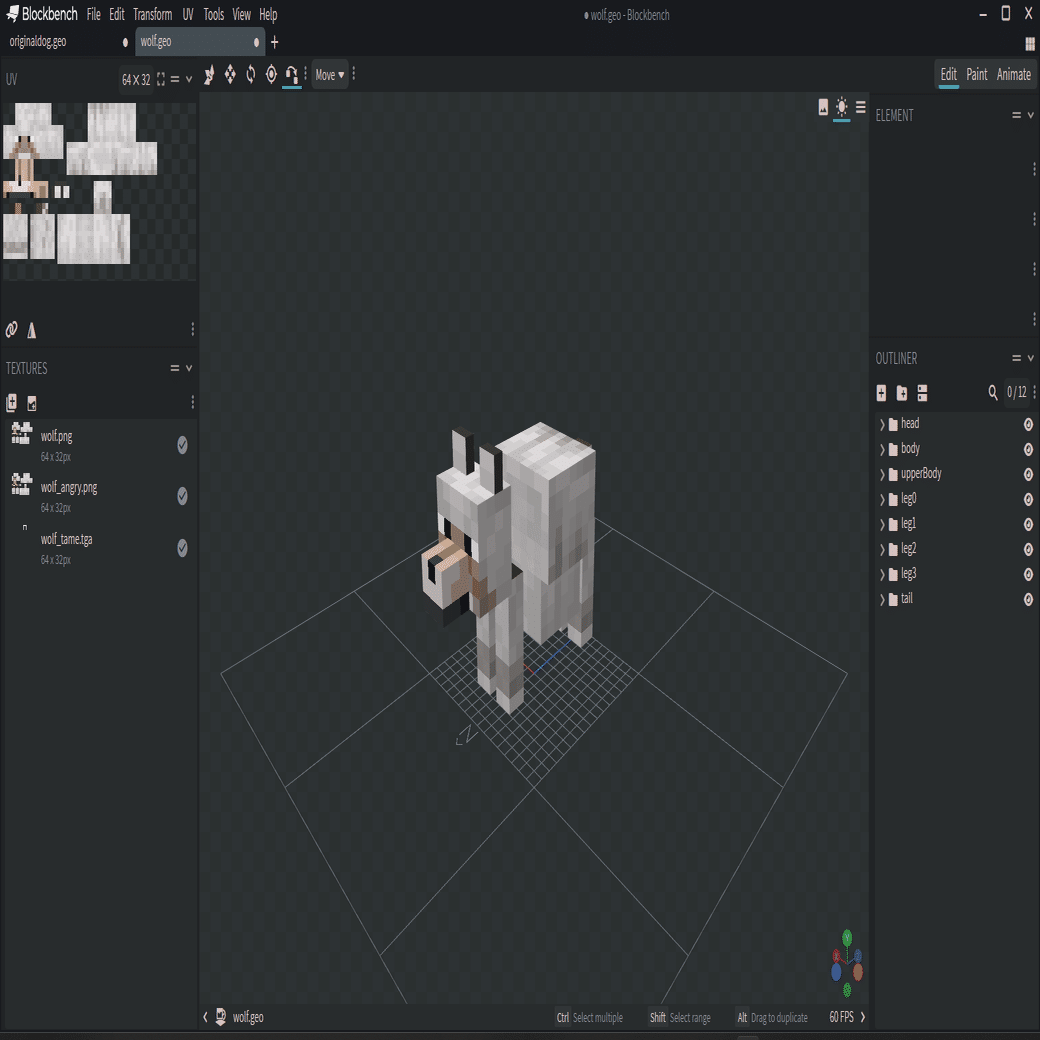
Task: Click the Outliner toolbar three-dot icon
Action: [1034, 393]
